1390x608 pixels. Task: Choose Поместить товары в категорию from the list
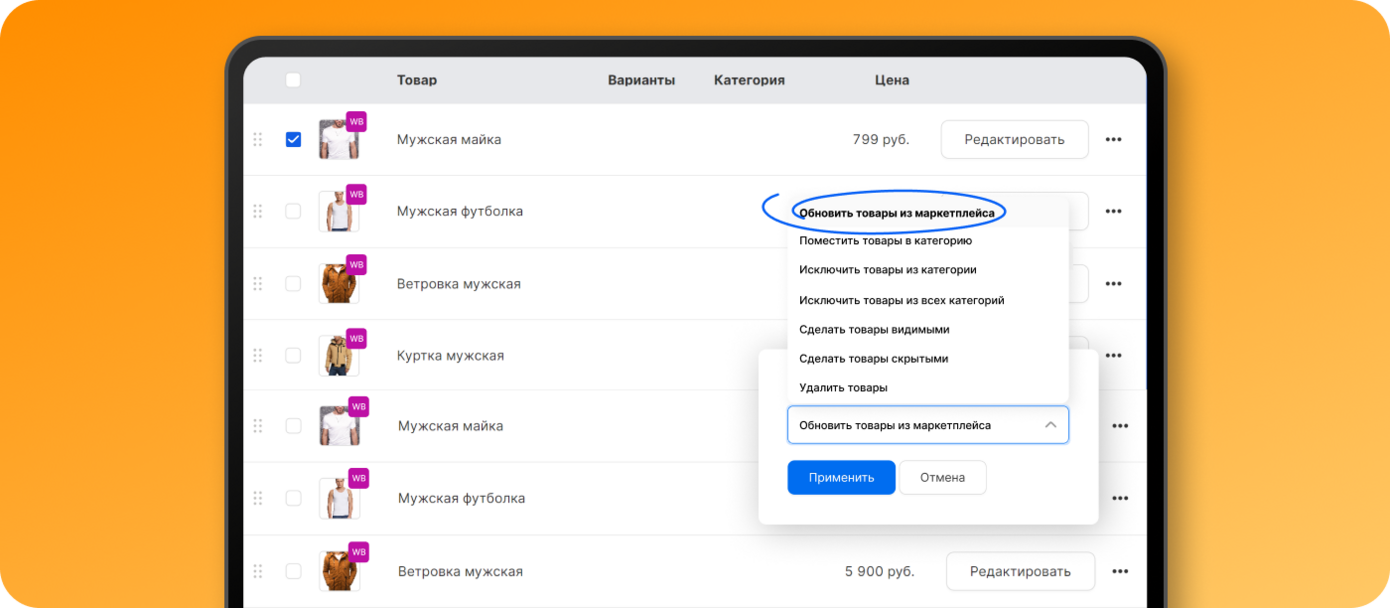885,241
